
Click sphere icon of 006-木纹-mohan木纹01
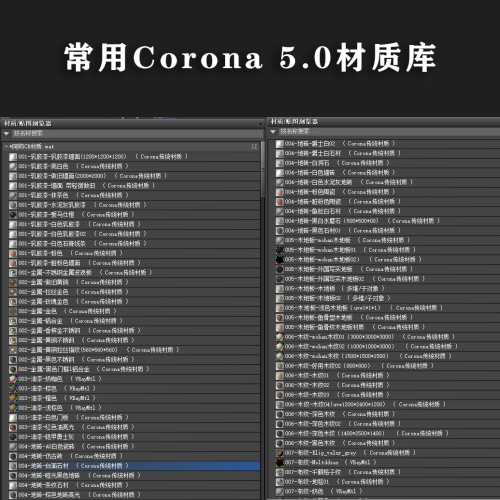click(x=280, y=337)
